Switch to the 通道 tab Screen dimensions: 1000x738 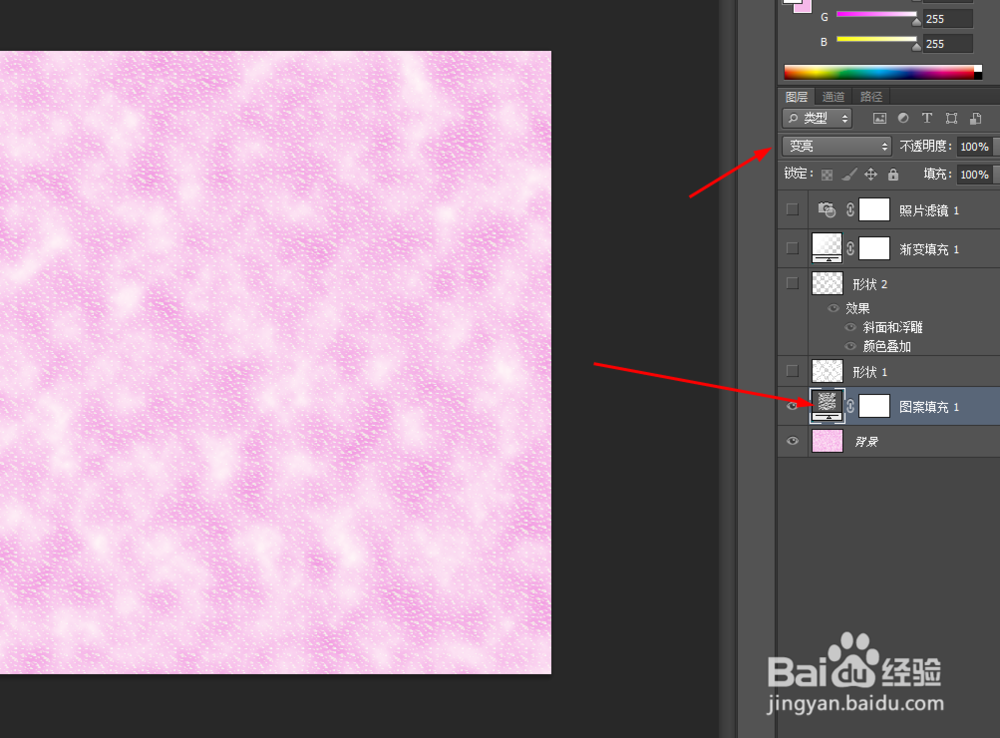click(834, 96)
